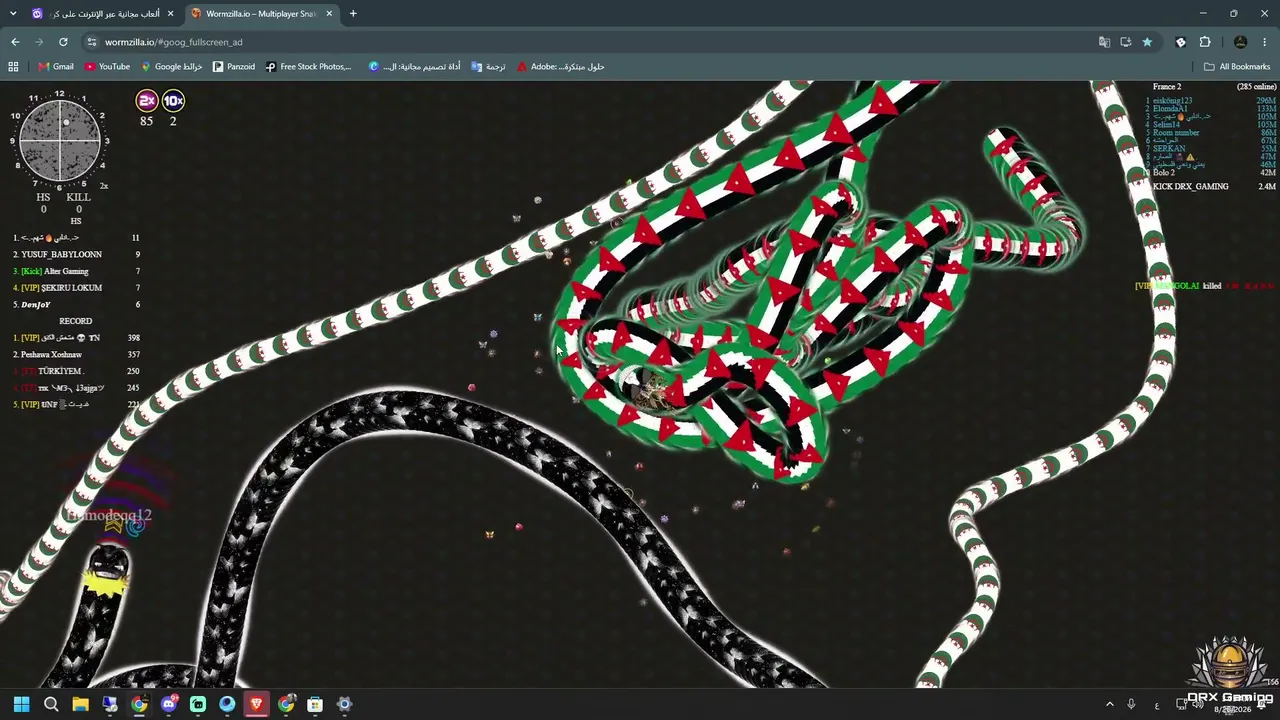Switch to the Wormzilla.io Multiplayer Snake tab

(x=260, y=14)
